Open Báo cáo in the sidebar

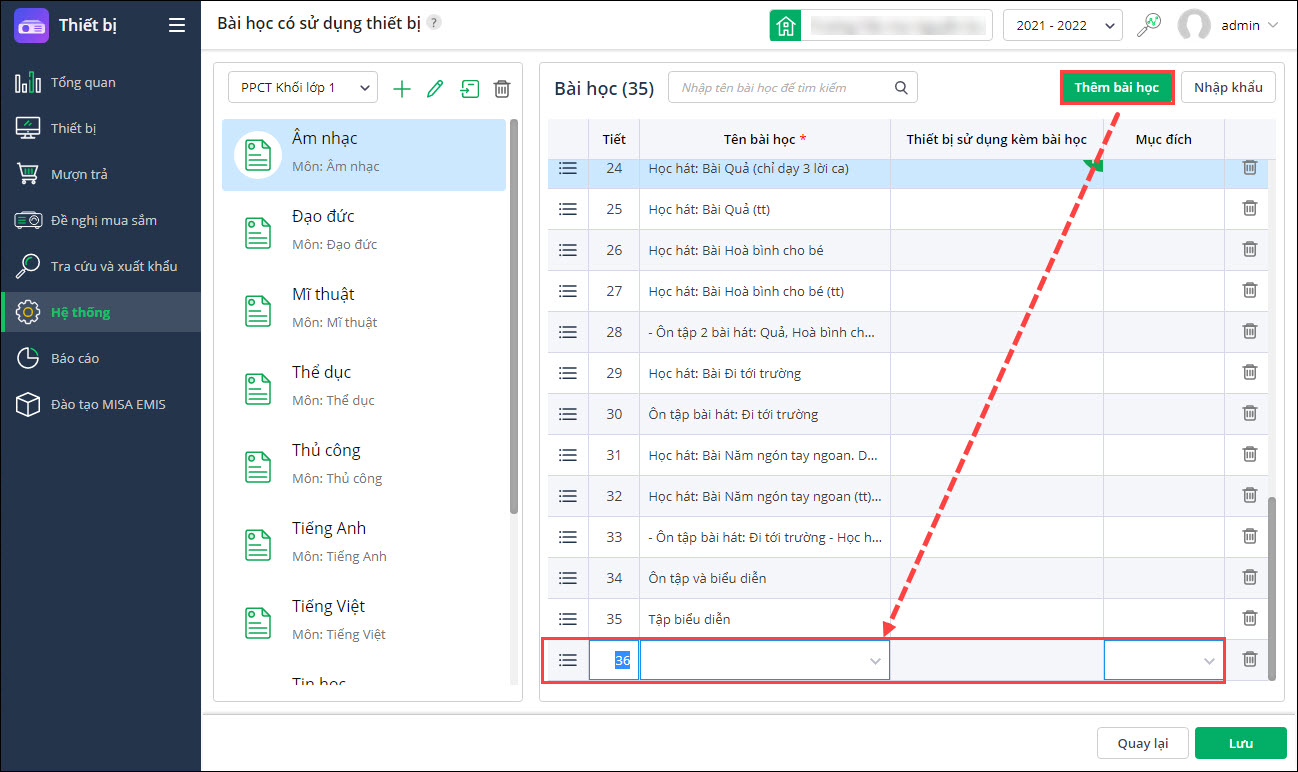point(100,358)
